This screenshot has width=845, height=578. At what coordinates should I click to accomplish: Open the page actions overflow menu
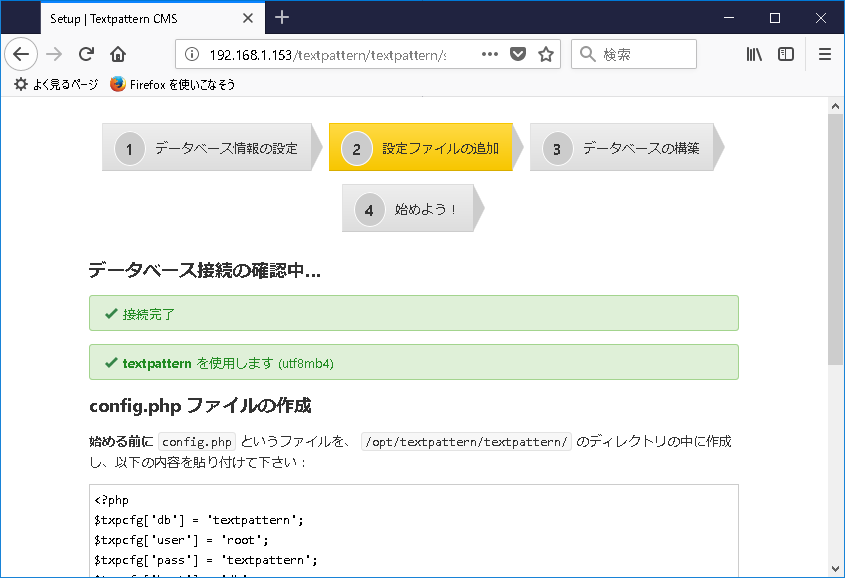(x=489, y=54)
